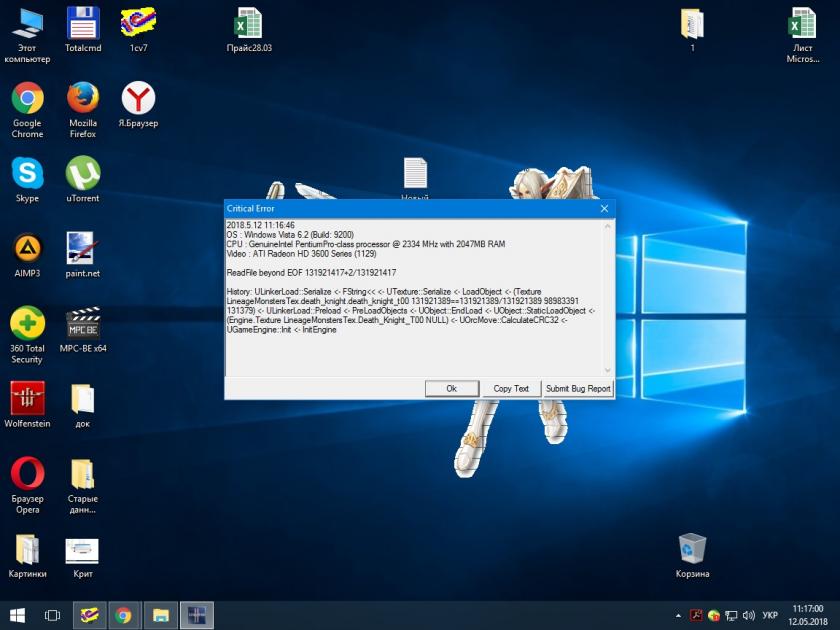Viewport: 840px width, 630px height.
Task: Open the taskbar clock and date
Action: 806,615
